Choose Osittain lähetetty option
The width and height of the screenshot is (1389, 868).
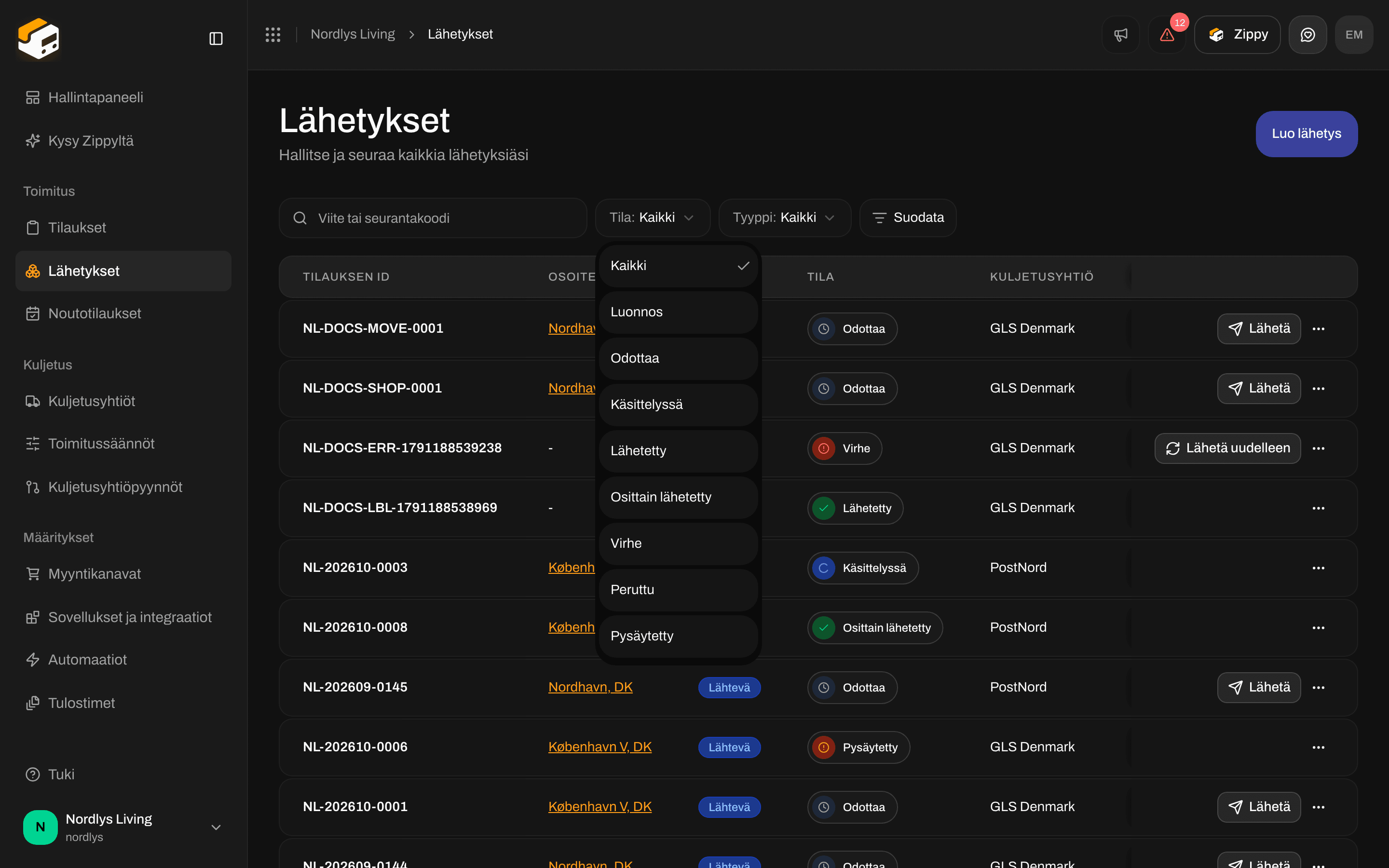pyautogui.click(x=679, y=497)
